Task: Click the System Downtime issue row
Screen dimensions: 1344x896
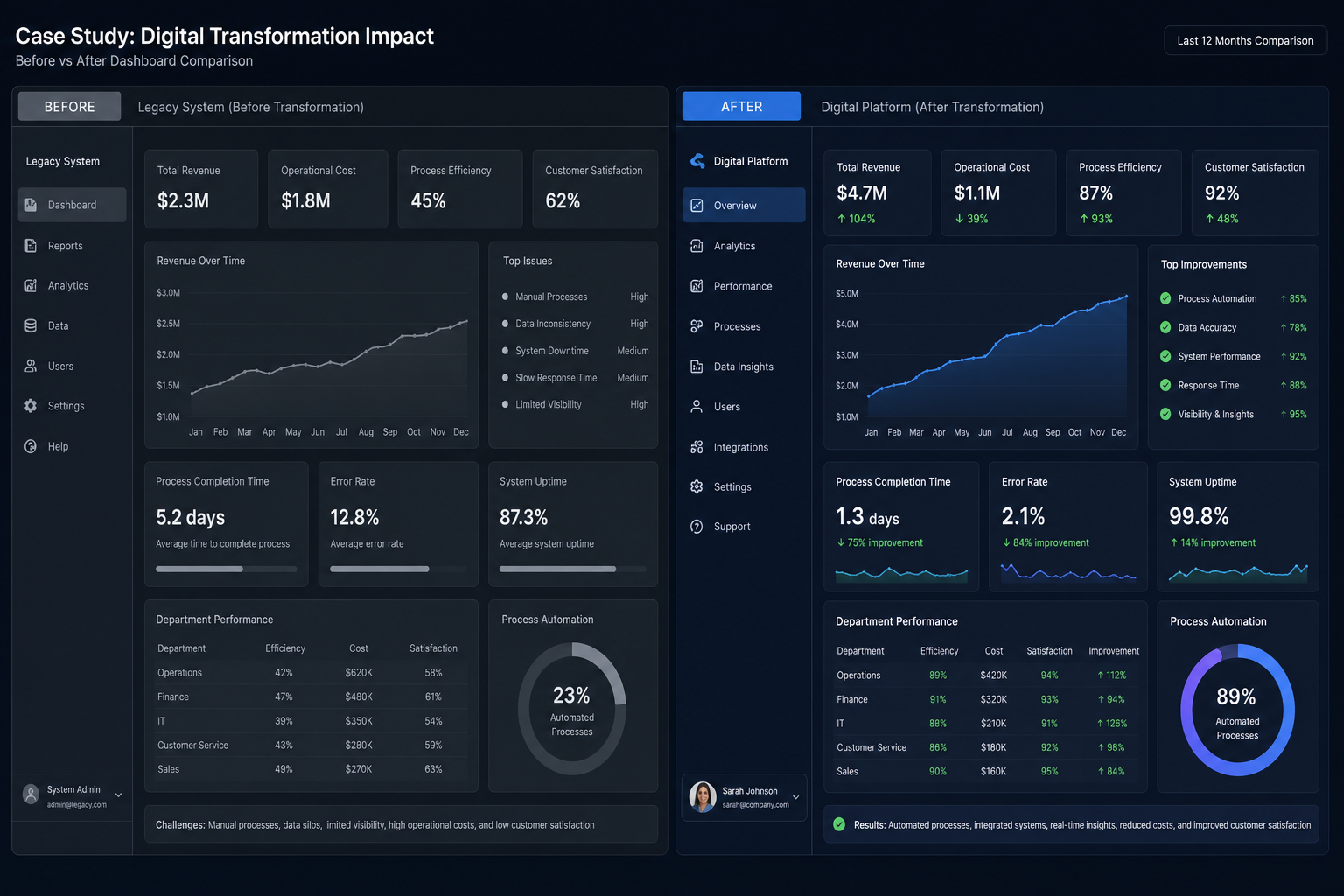Action: [575, 351]
